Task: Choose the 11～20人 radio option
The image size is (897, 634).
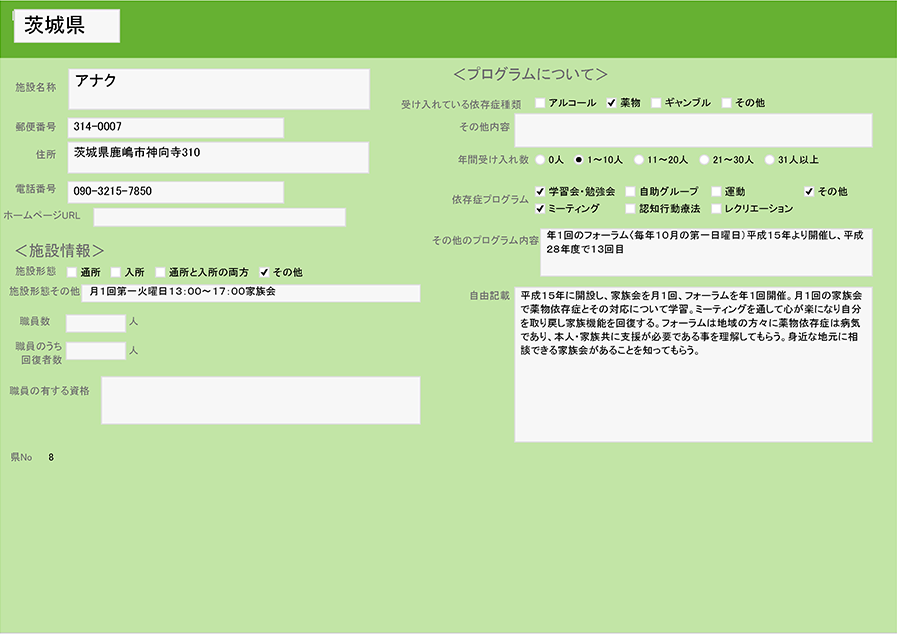Action: point(638,159)
